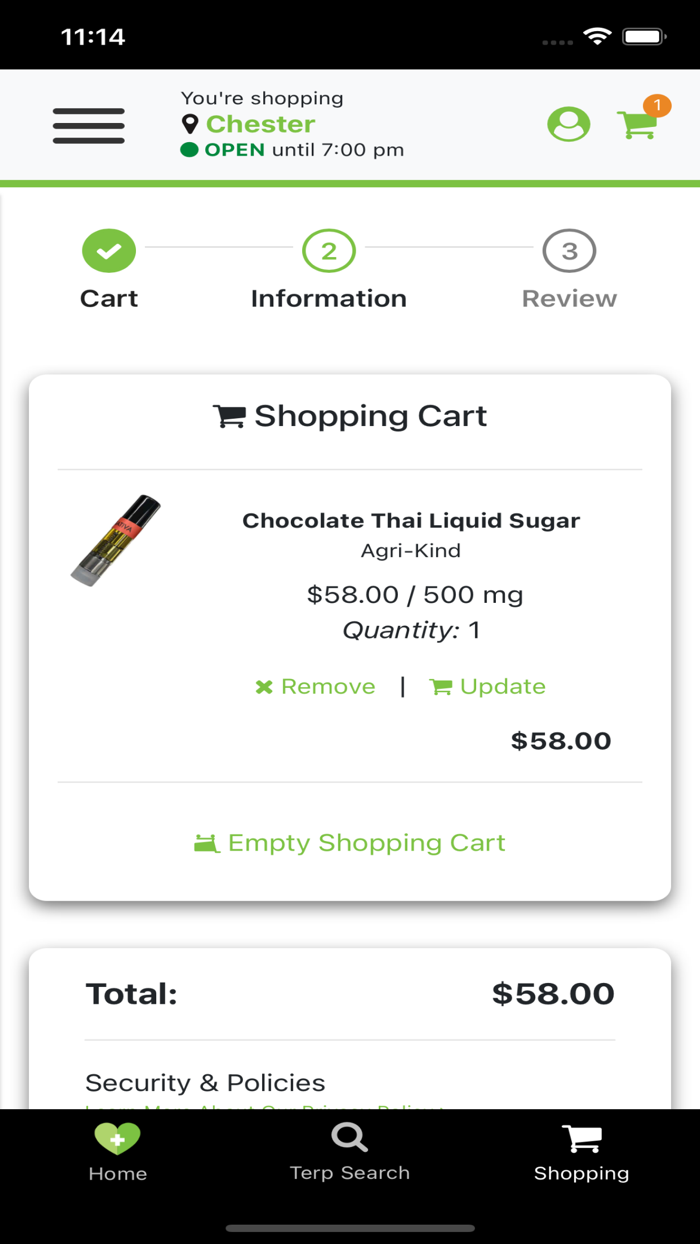Switch to the Terp Search tab

point(350,1152)
